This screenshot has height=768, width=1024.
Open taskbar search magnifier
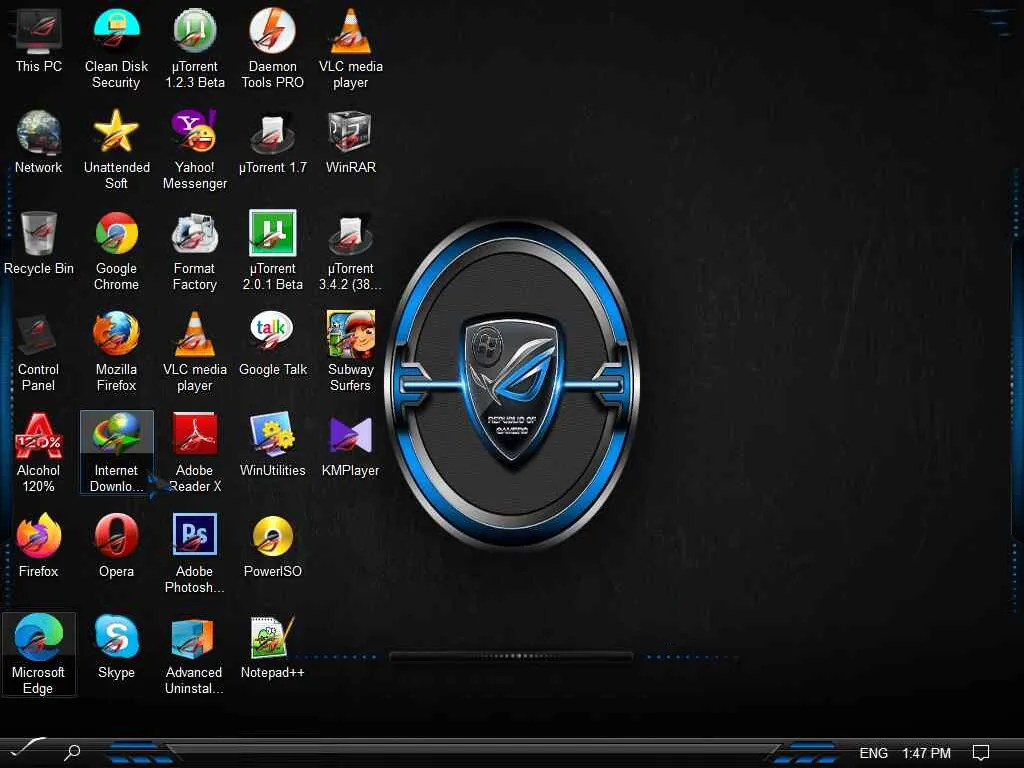pyautogui.click(x=72, y=752)
